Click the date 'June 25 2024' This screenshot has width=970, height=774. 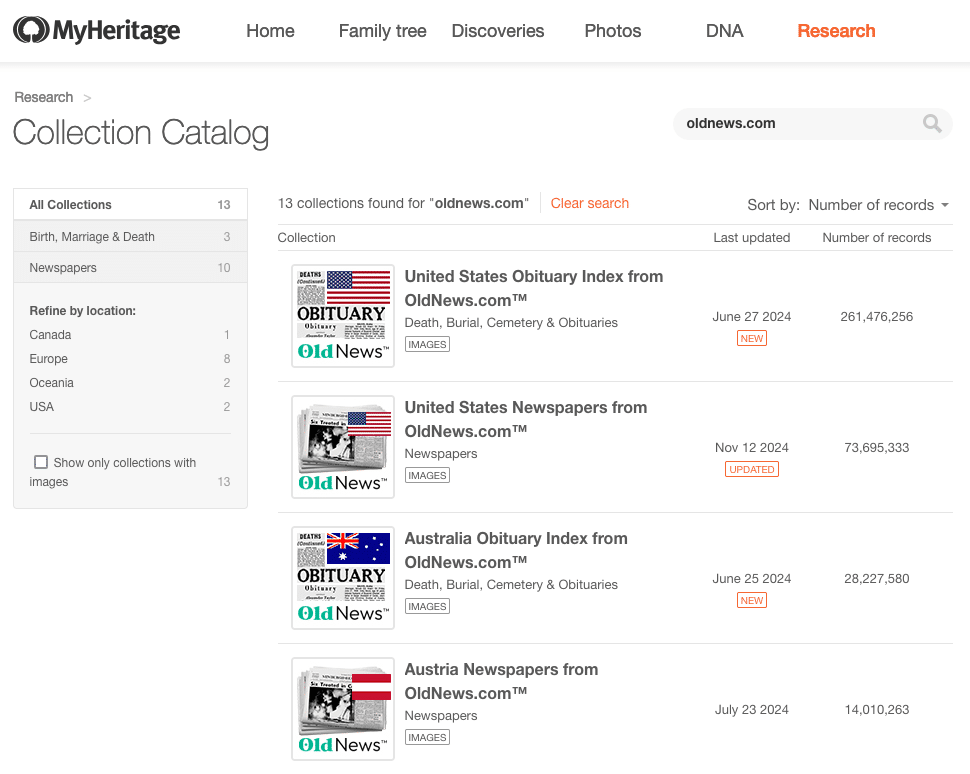click(752, 579)
